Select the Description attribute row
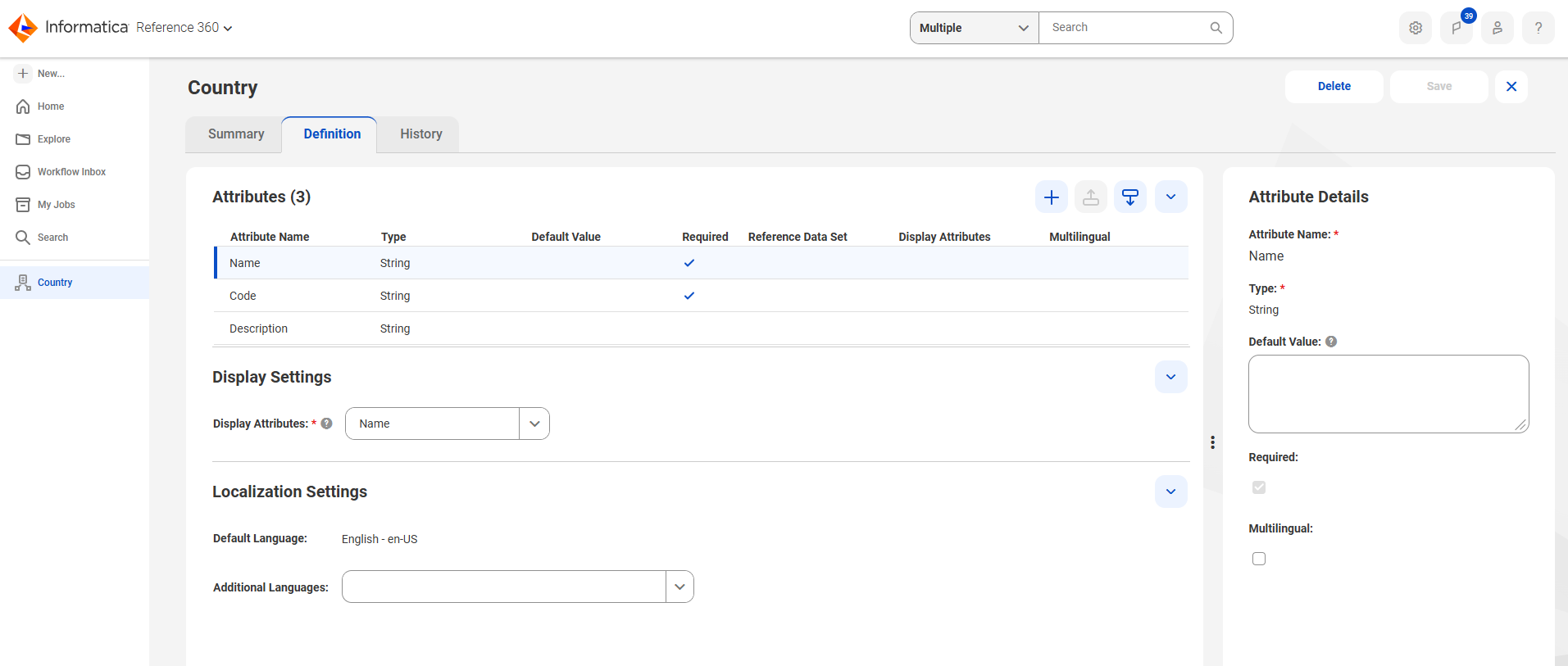Viewport: 1568px width, 666px height. (x=702, y=328)
